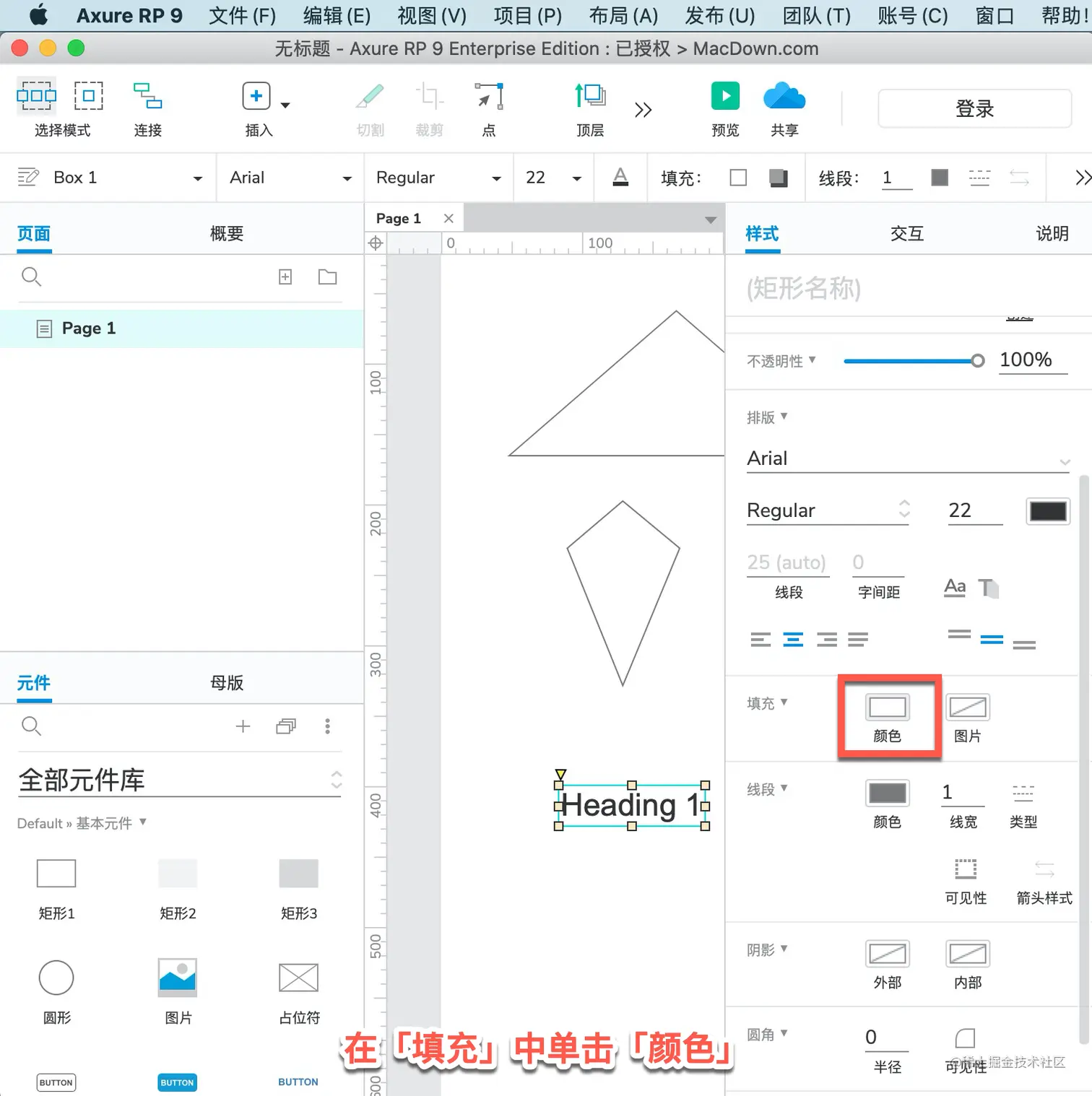Click the shape name input field

(908, 288)
